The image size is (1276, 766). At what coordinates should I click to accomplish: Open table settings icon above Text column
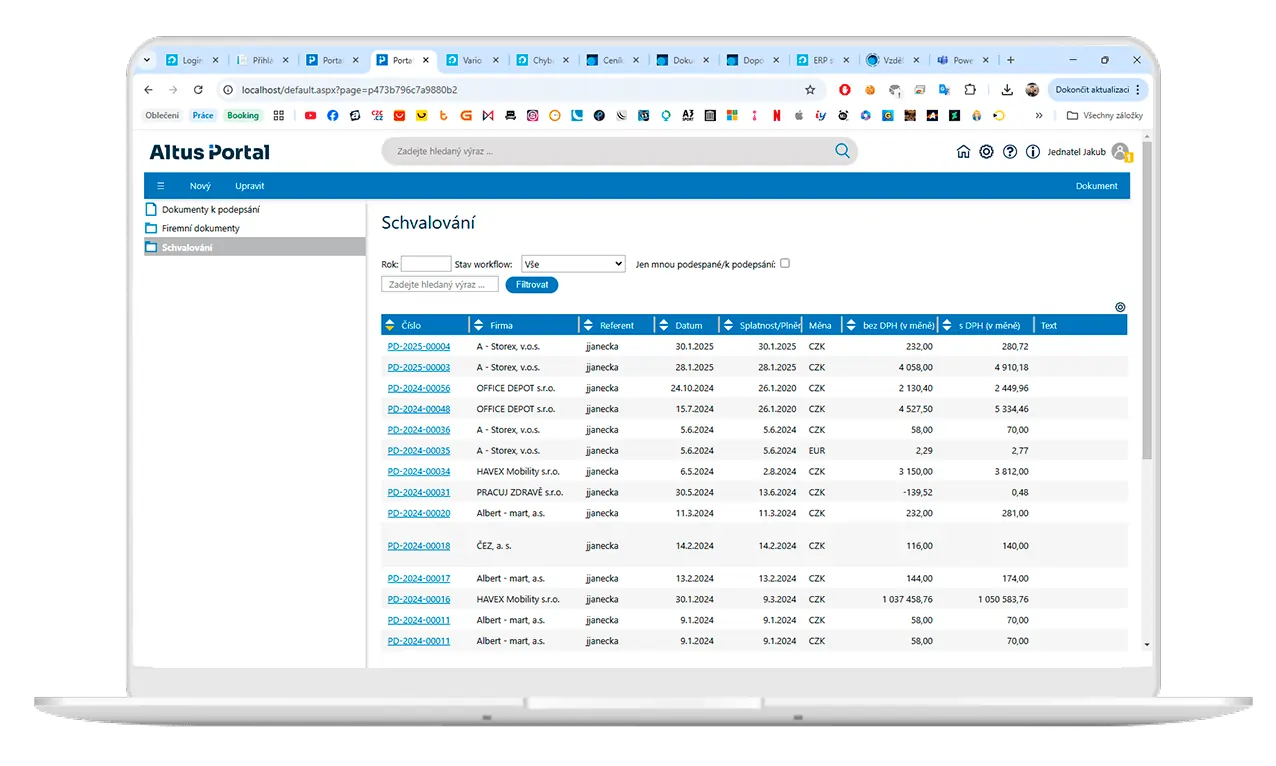point(1120,307)
